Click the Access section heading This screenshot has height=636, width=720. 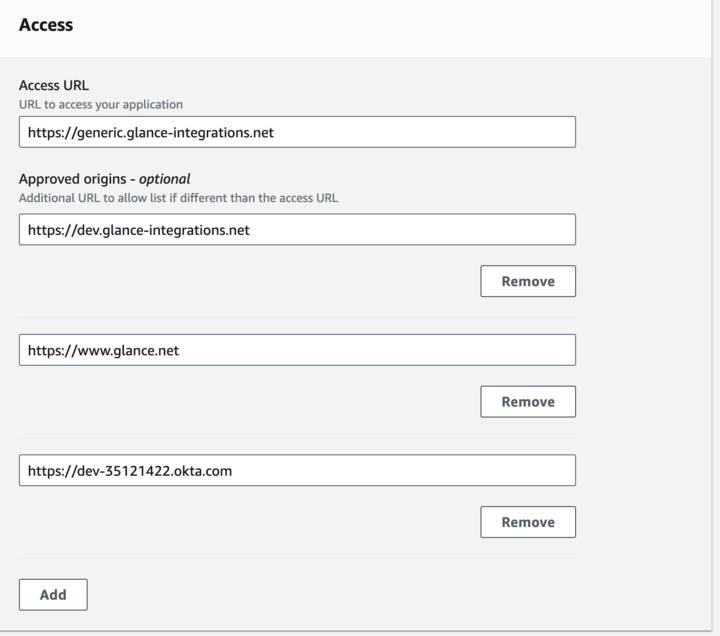(x=46, y=25)
